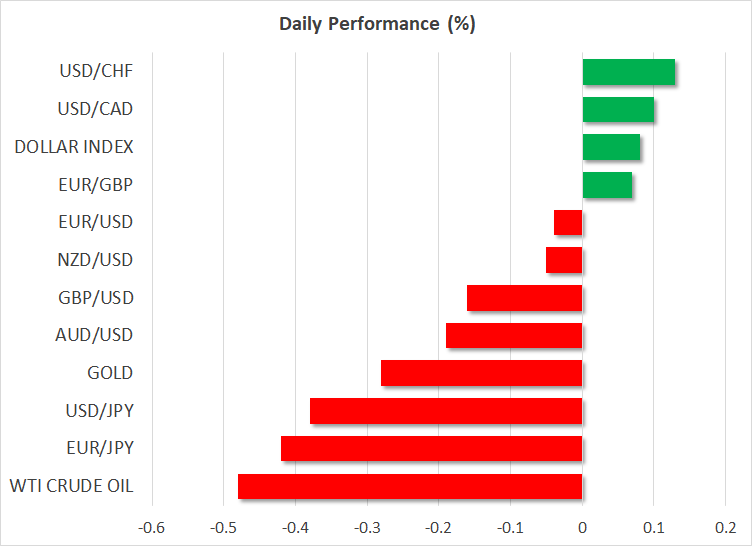Select the small red EUR/USD bar
The height and width of the screenshot is (546, 752).
[568, 222]
